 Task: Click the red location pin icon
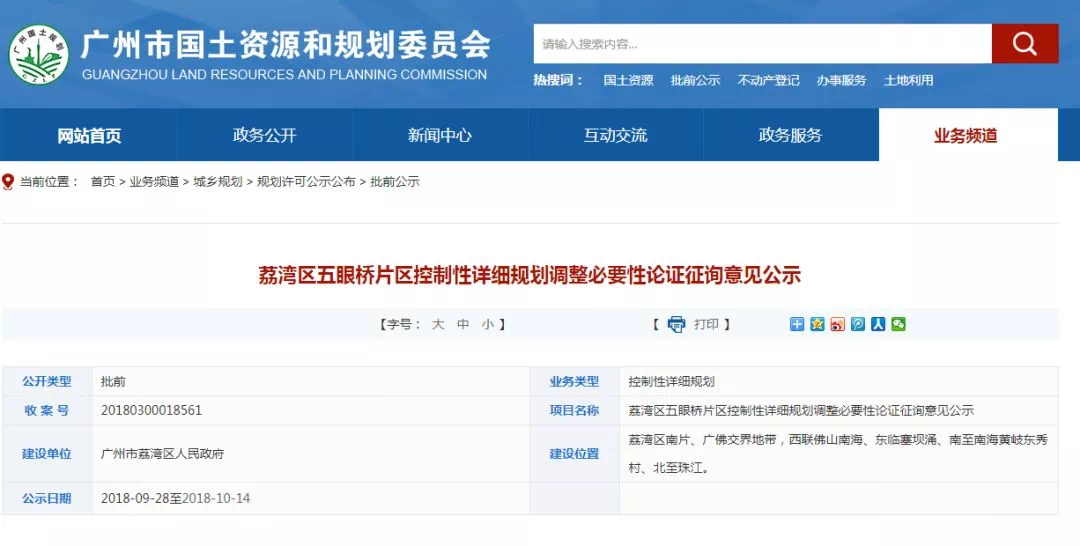point(8,182)
